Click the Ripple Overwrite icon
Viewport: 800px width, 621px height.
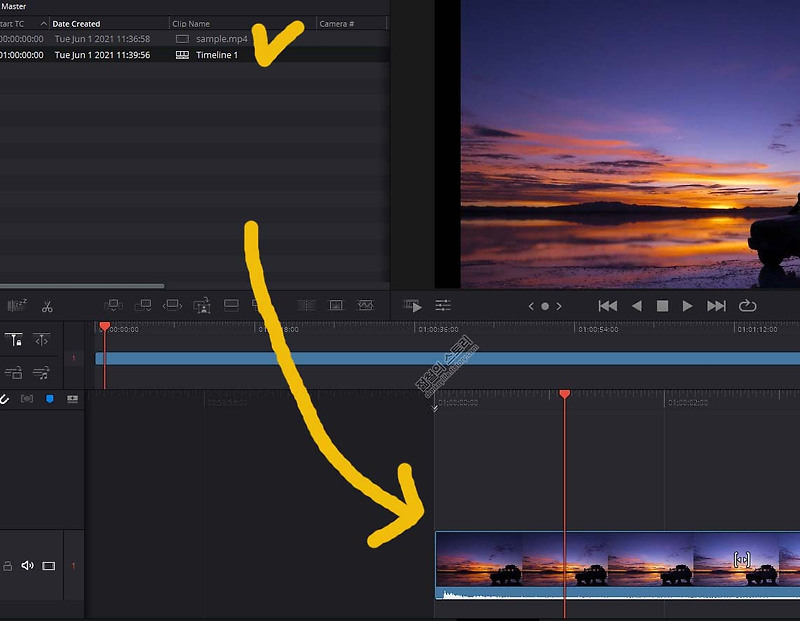point(172,305)
